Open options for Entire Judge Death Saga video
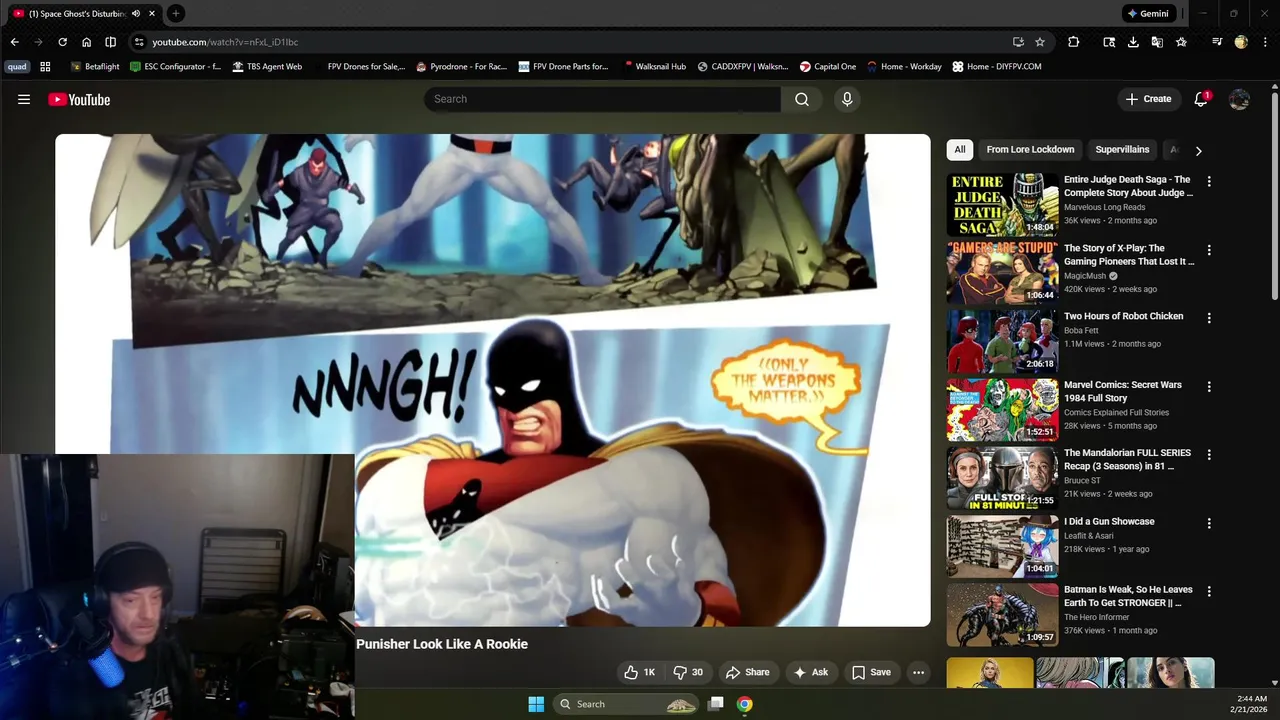This screenshot has width=1280, height=720. tap(1209, 182)
